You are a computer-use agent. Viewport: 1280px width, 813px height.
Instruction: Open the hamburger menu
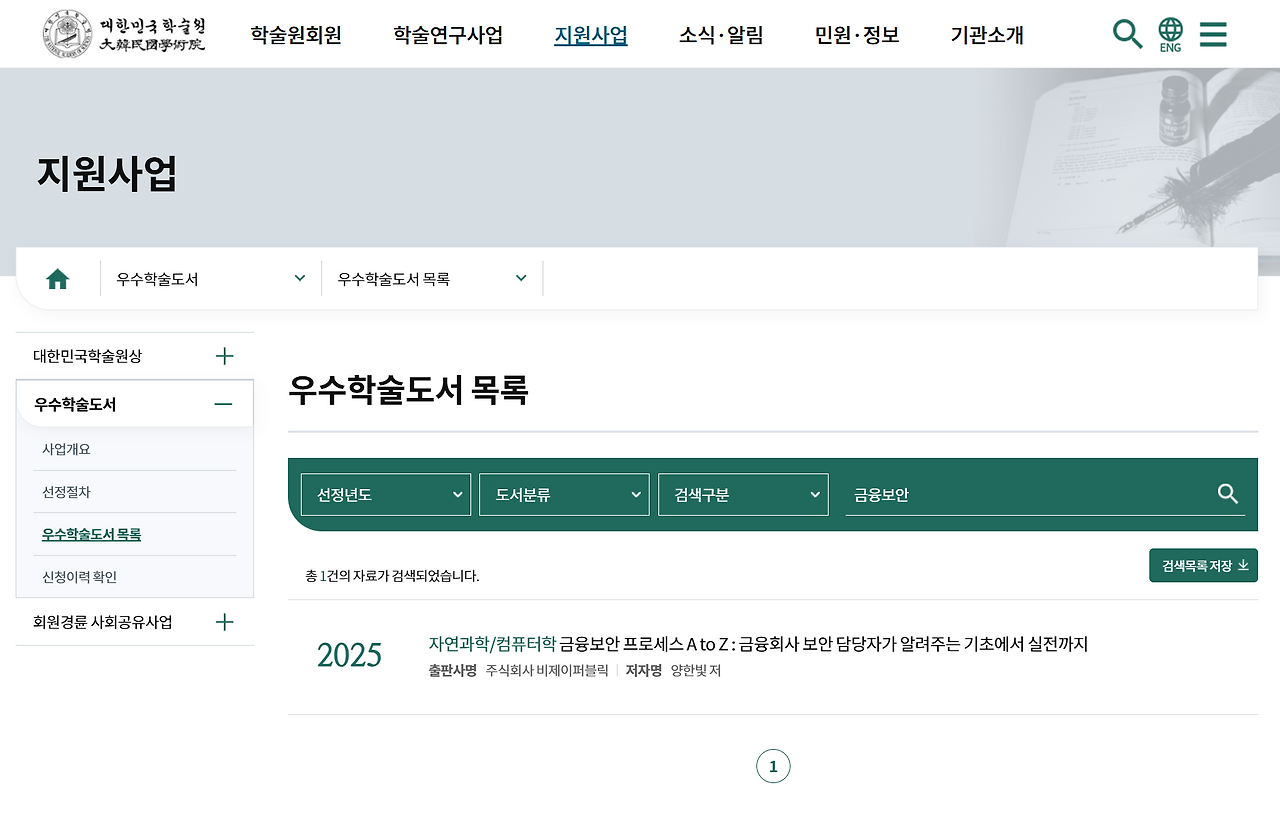click(1213, 33)
